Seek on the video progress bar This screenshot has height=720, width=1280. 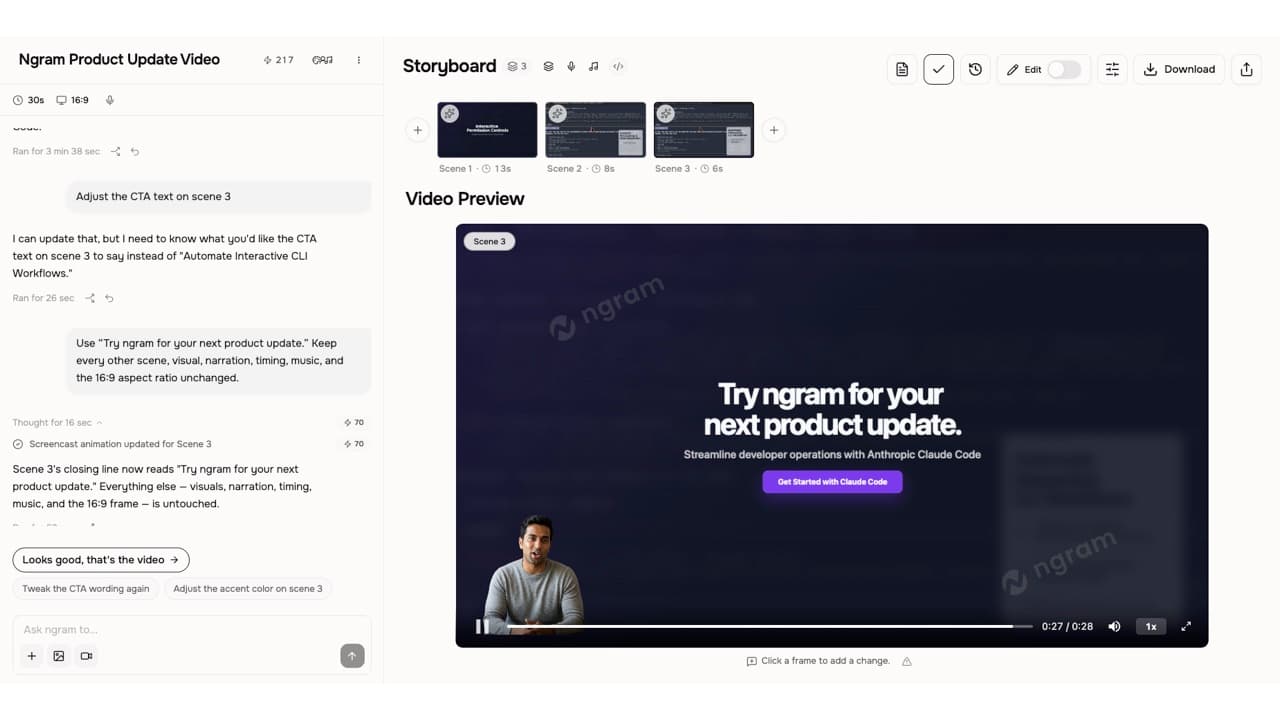[x=769, y=627]
